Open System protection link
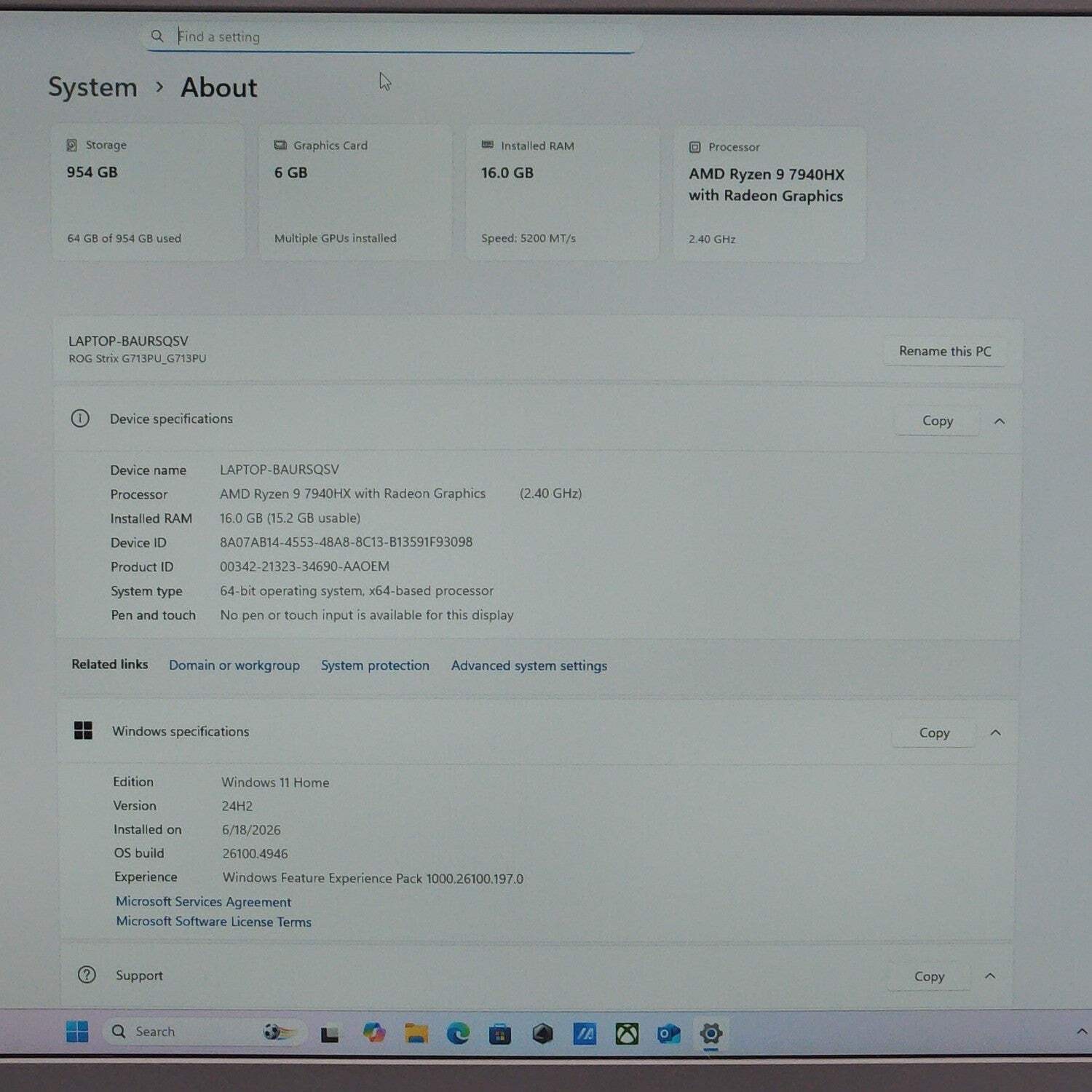The image size is (1092, 1092). [375, 665]
